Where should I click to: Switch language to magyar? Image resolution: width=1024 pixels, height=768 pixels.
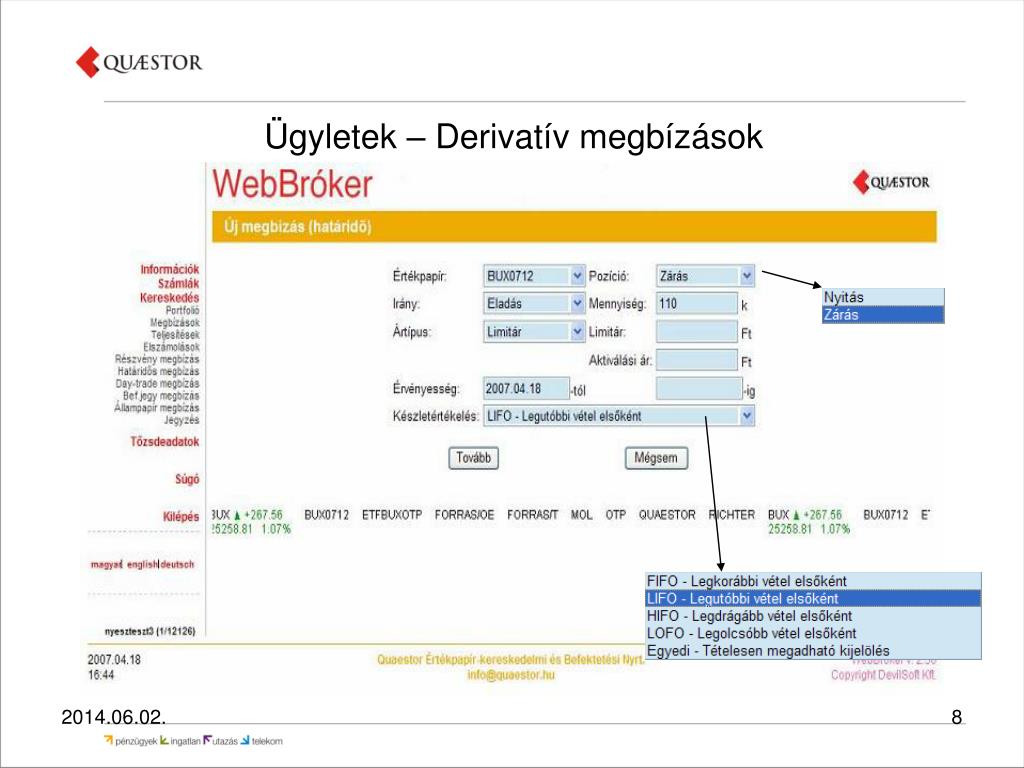pyautogui.click(x=106, y=565)
